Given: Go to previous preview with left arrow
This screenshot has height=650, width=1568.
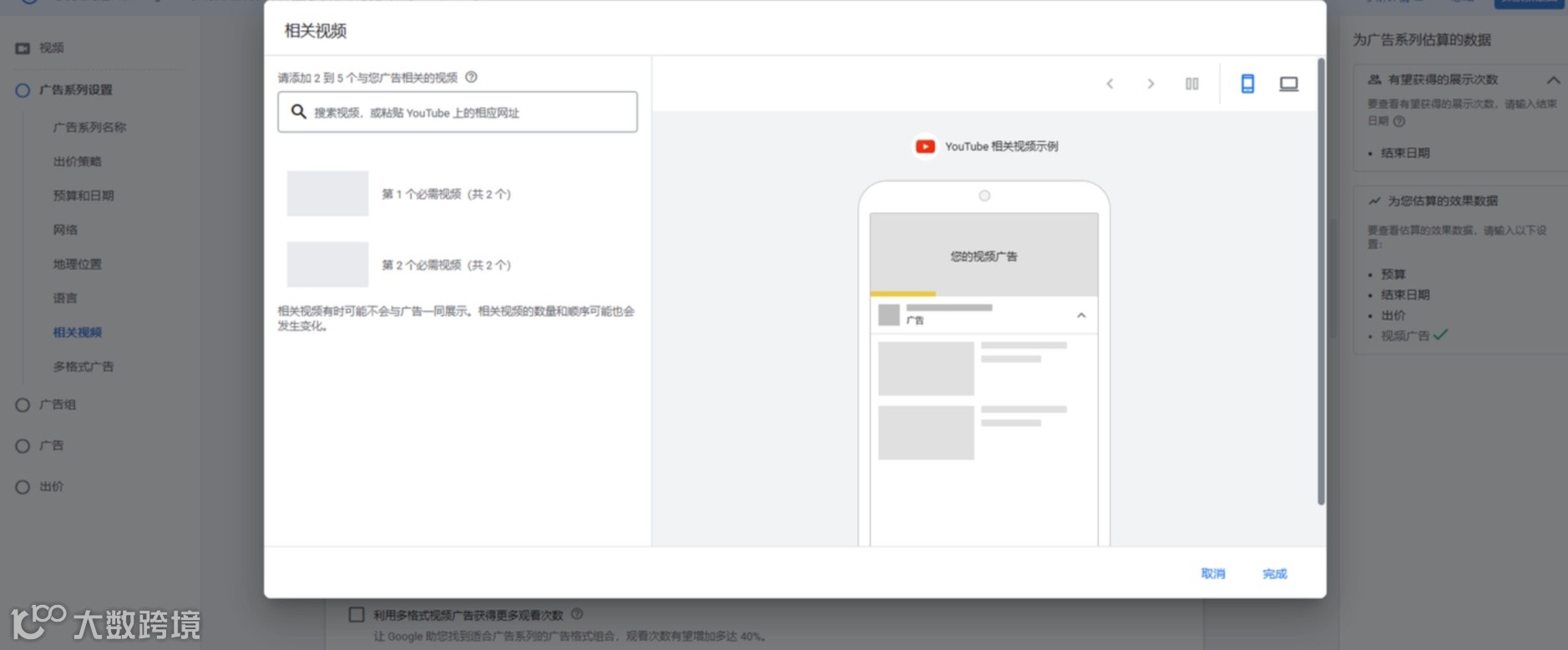Looking at the screenshot, I should [x=1110, y=83].
